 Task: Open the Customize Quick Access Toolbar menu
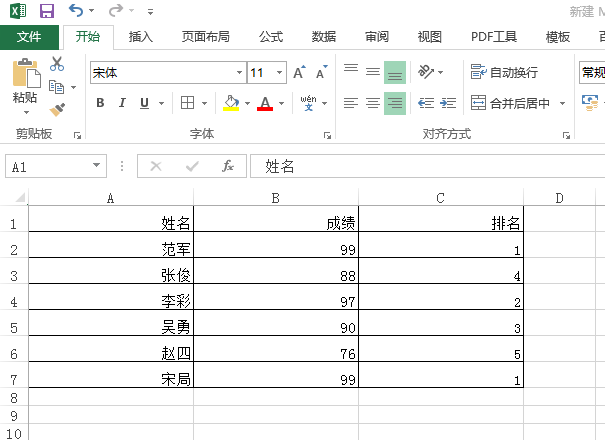pyautogui.click(x=150, y=12)
